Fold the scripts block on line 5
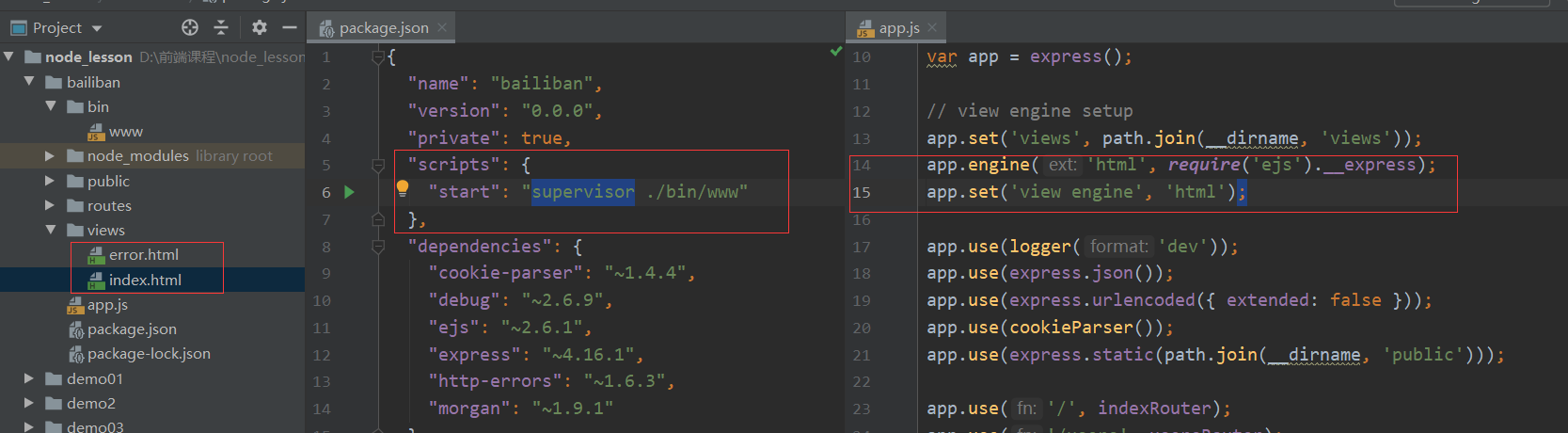1568x433 pixels. tap(378, 166)
